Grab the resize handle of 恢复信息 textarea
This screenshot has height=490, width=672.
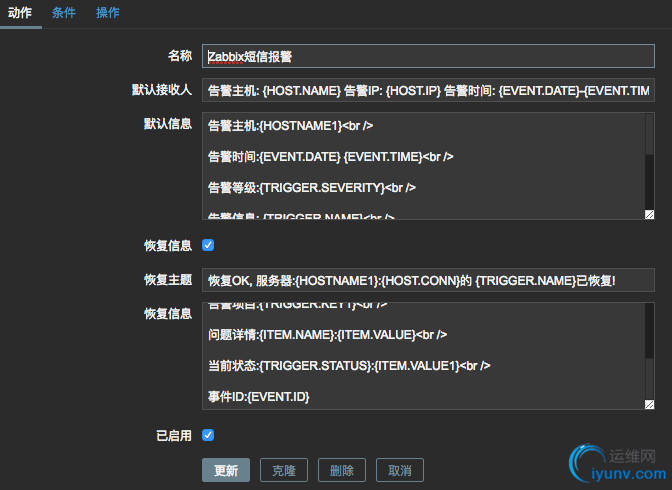pyautogui.click(x=649, y=404)
